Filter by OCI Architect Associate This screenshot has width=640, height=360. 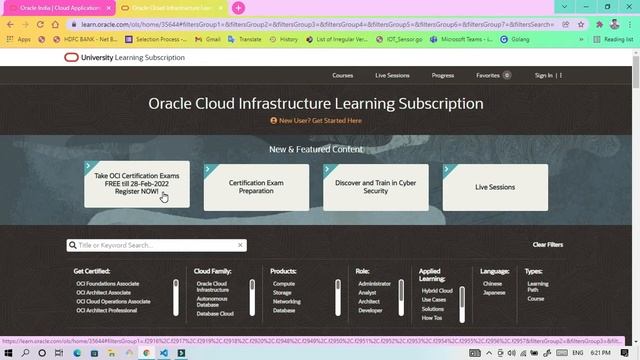click(103, 293)
